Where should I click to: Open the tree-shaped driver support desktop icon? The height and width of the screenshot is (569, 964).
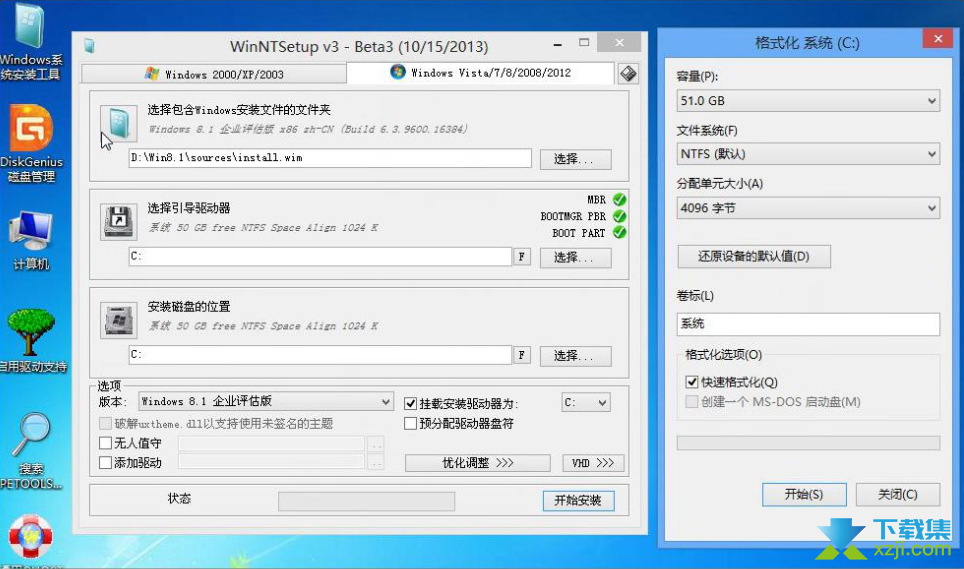[32, 341]
